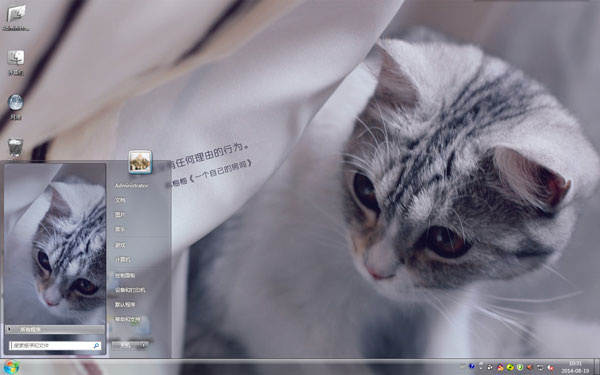This screenshot has height=375, width=600.
Task: Click the network monitor tray icon
Action: click(540, 367)
